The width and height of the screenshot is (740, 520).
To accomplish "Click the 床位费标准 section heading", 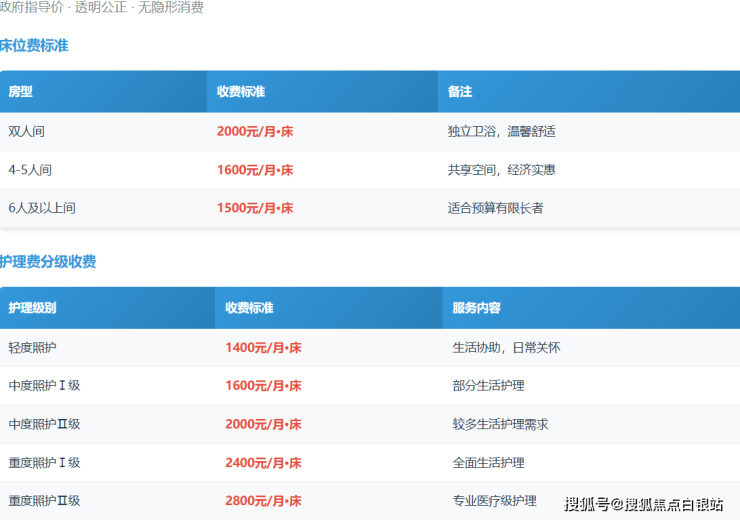I will [x=35, y=46].
